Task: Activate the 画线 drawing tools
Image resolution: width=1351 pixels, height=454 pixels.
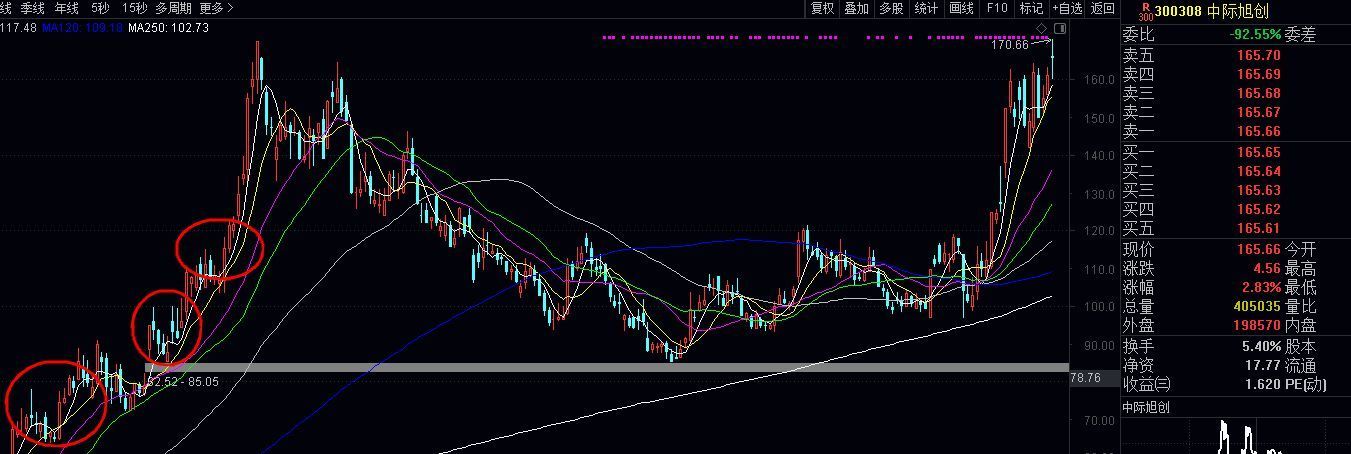Action: [x=961, y=8]
